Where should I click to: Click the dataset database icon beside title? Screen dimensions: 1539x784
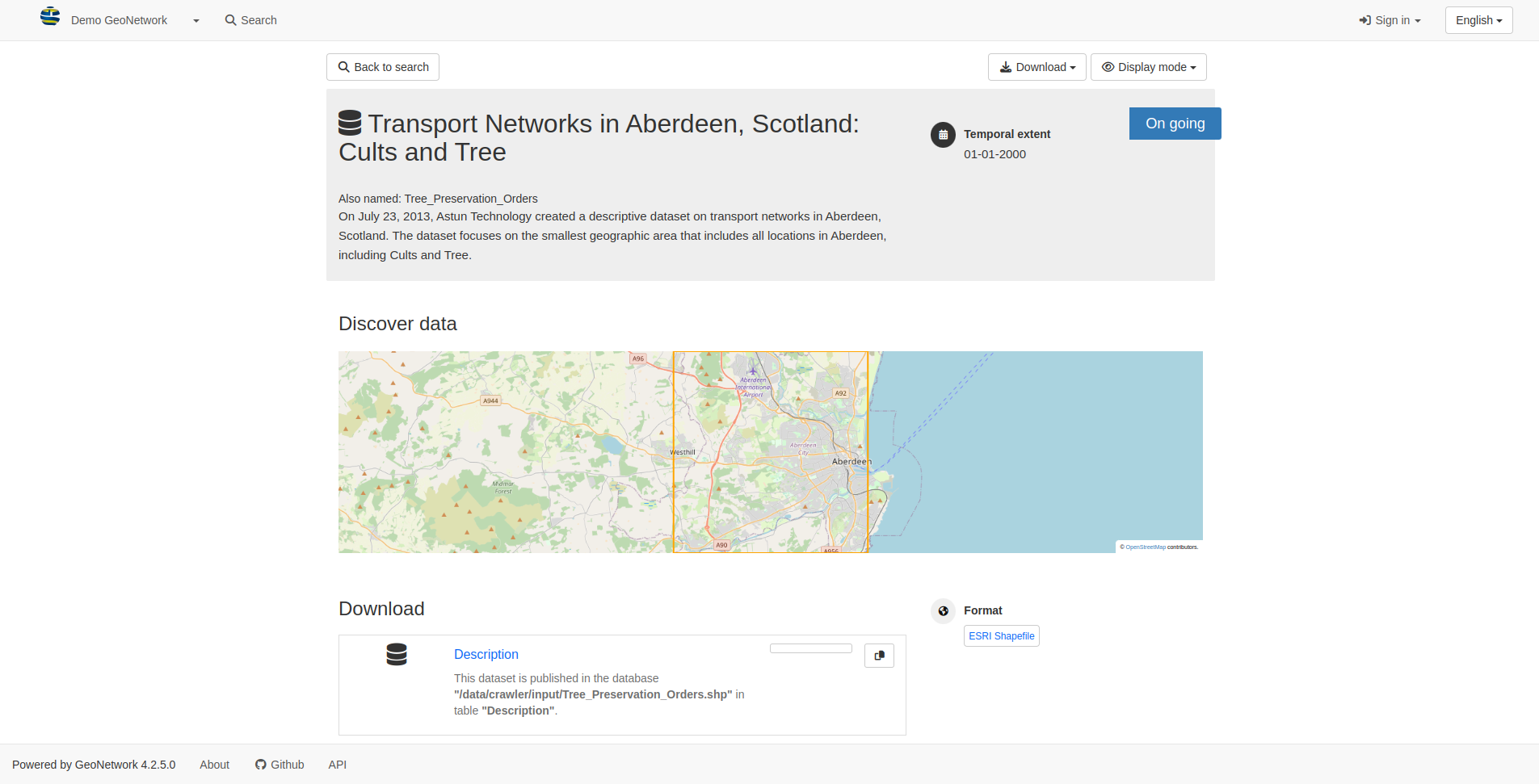350,123
